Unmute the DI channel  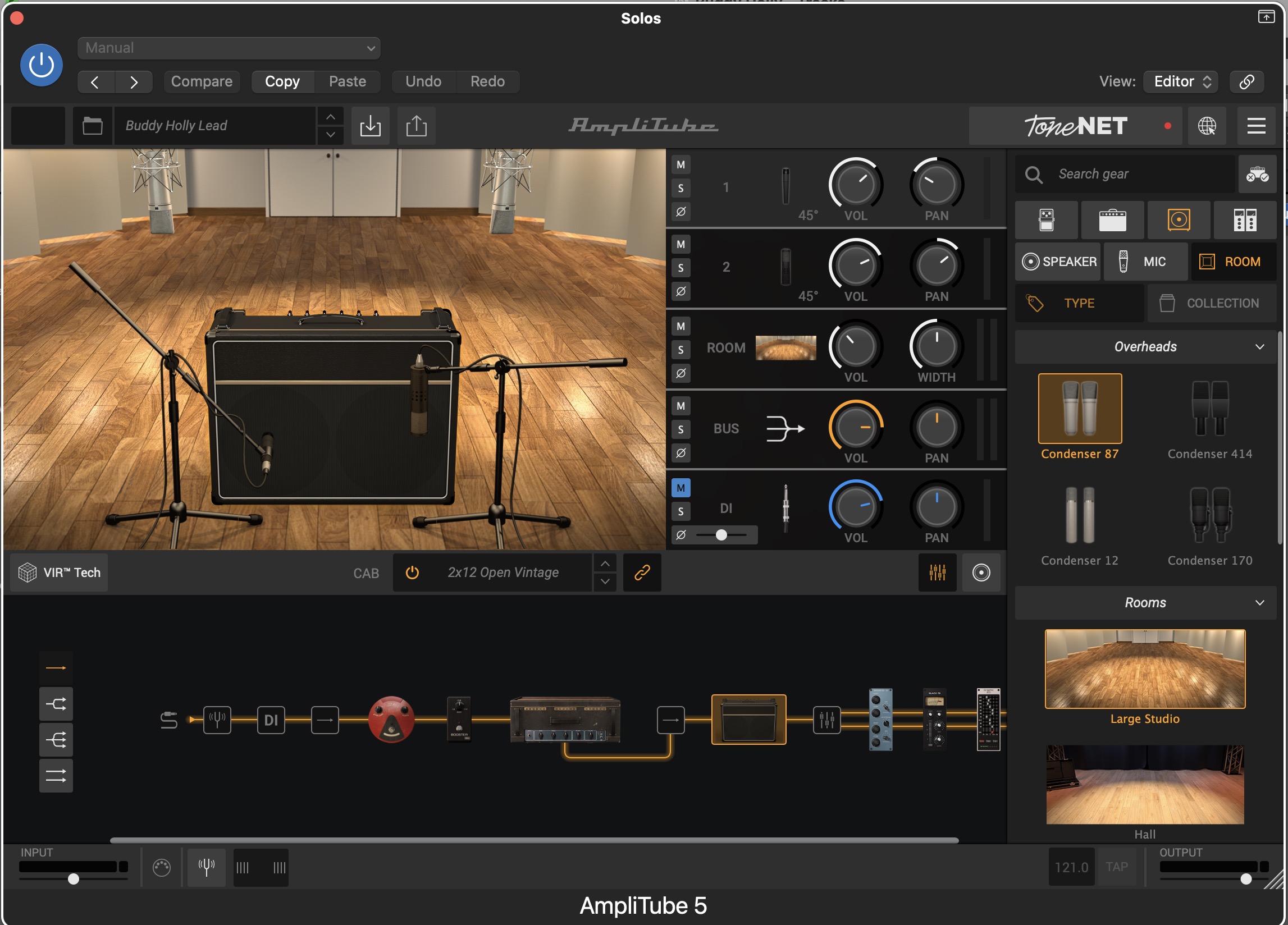coord(680,488)
